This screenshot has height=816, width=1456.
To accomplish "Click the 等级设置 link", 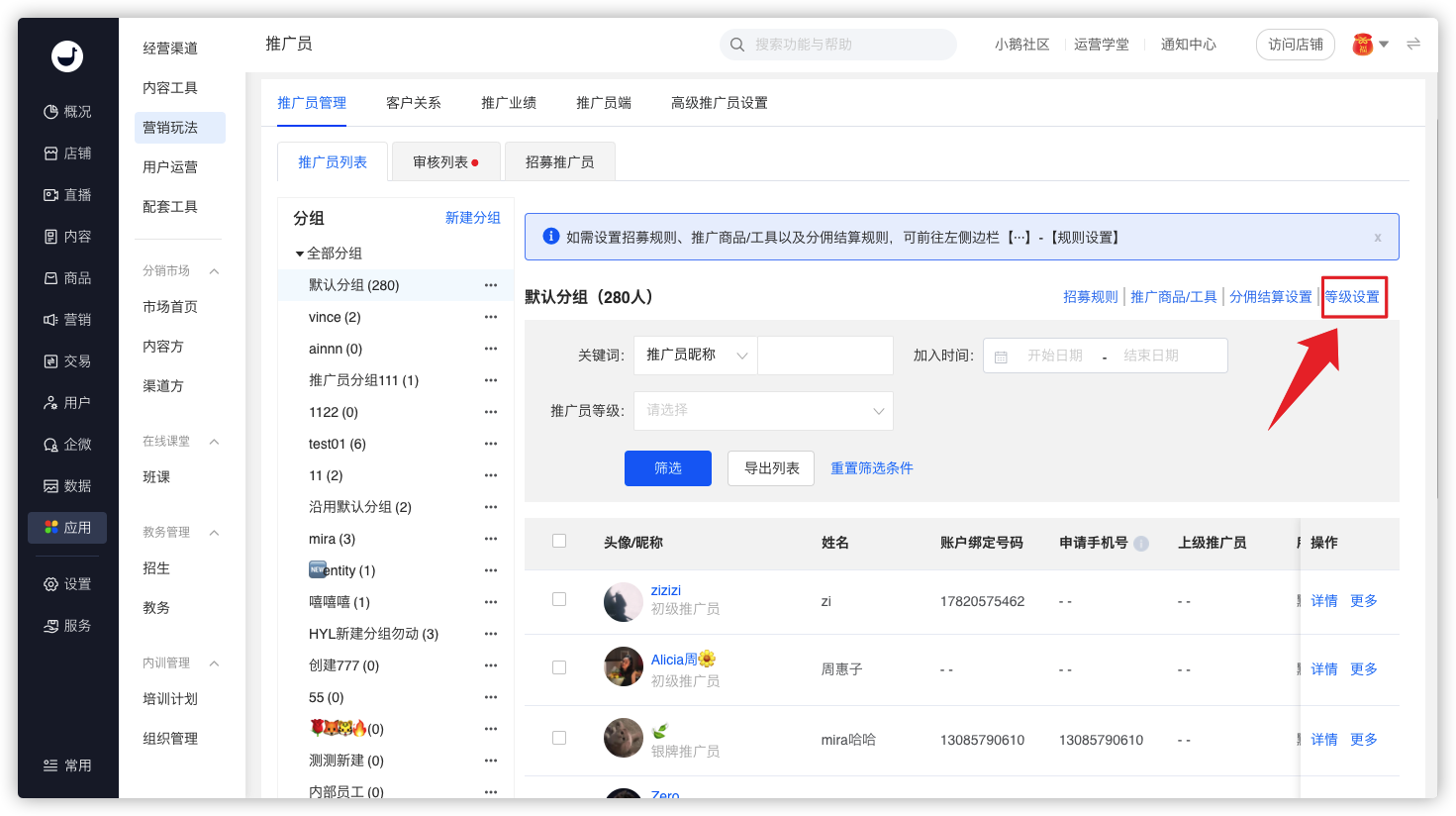I will click(1352, 297).
